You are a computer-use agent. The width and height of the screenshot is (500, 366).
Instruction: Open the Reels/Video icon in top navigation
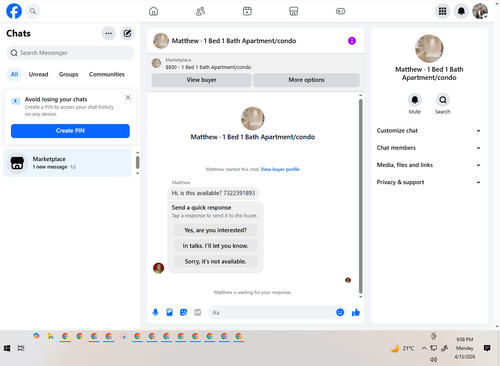click(247, 11)
